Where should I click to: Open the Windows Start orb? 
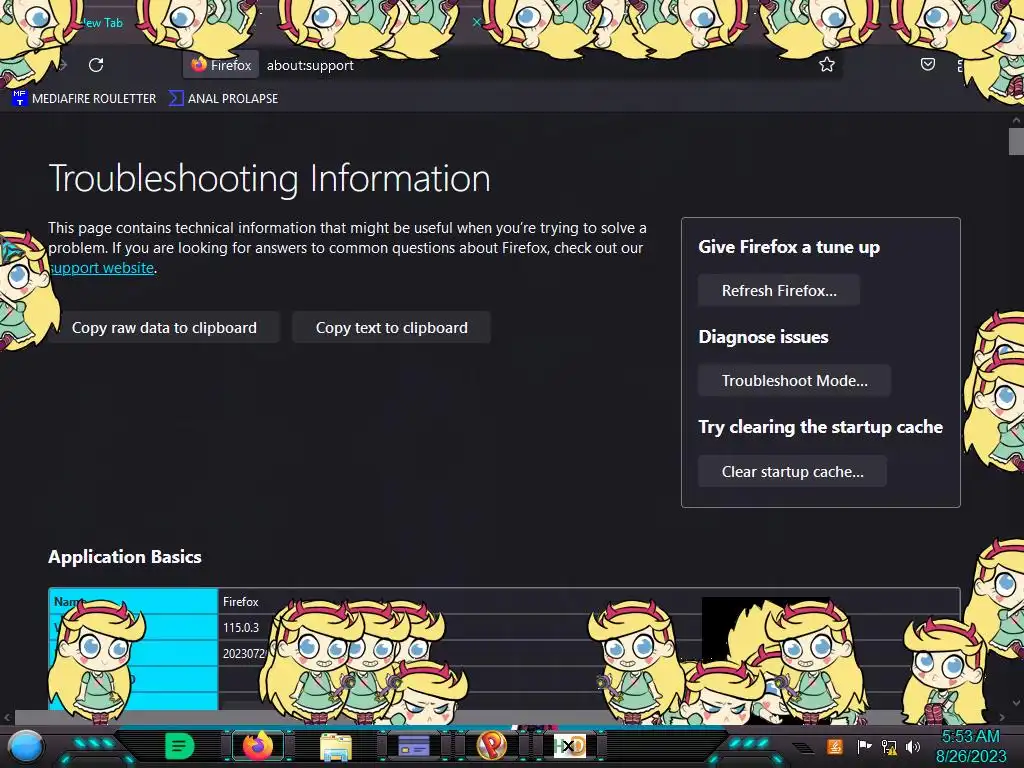(27, 746)
